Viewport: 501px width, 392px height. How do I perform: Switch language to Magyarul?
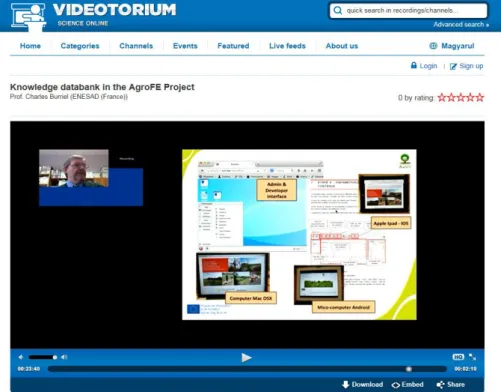pos(458,46)
